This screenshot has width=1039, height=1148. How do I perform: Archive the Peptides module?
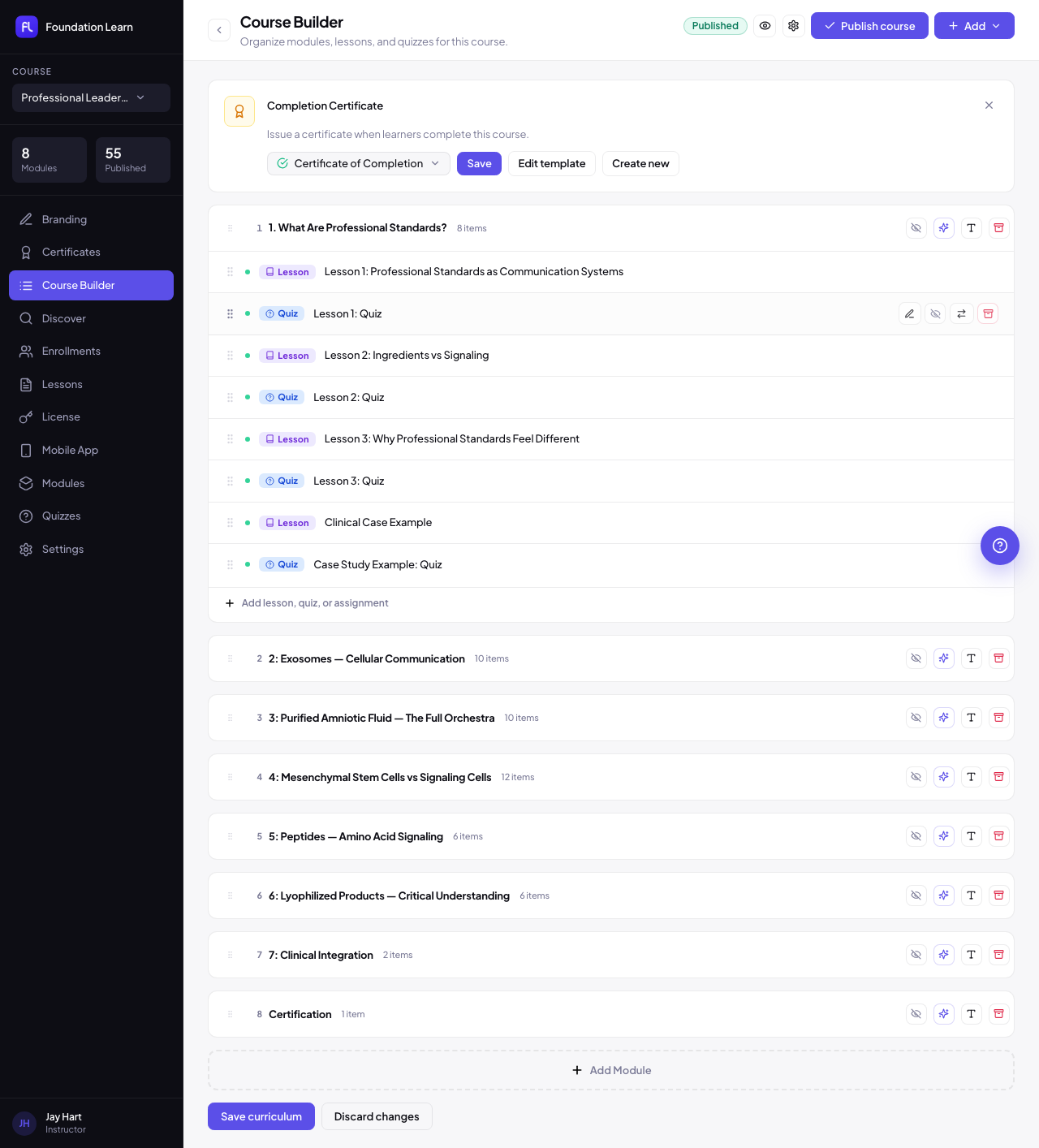pyautogui.click(x=999, y=836)
